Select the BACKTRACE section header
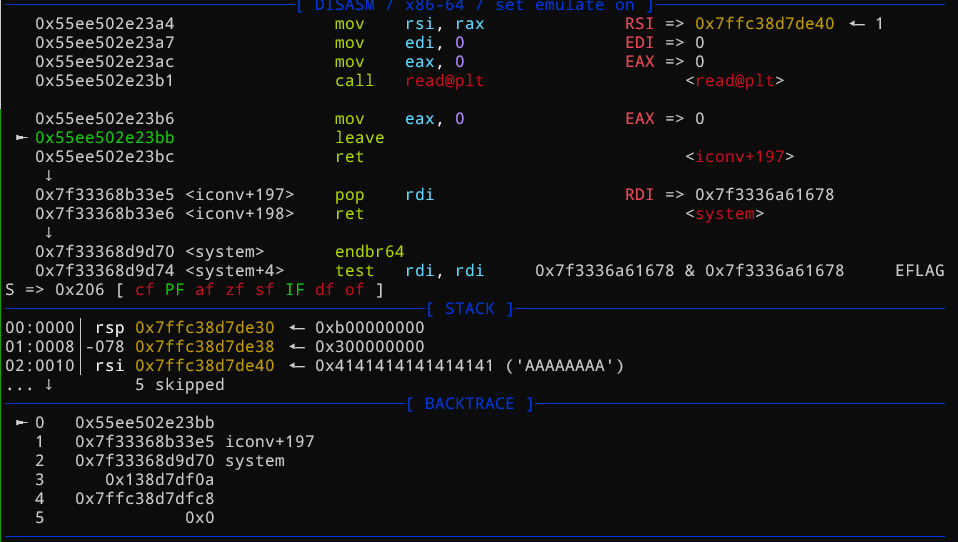958x542 pixels. click(x=469, y=404)
